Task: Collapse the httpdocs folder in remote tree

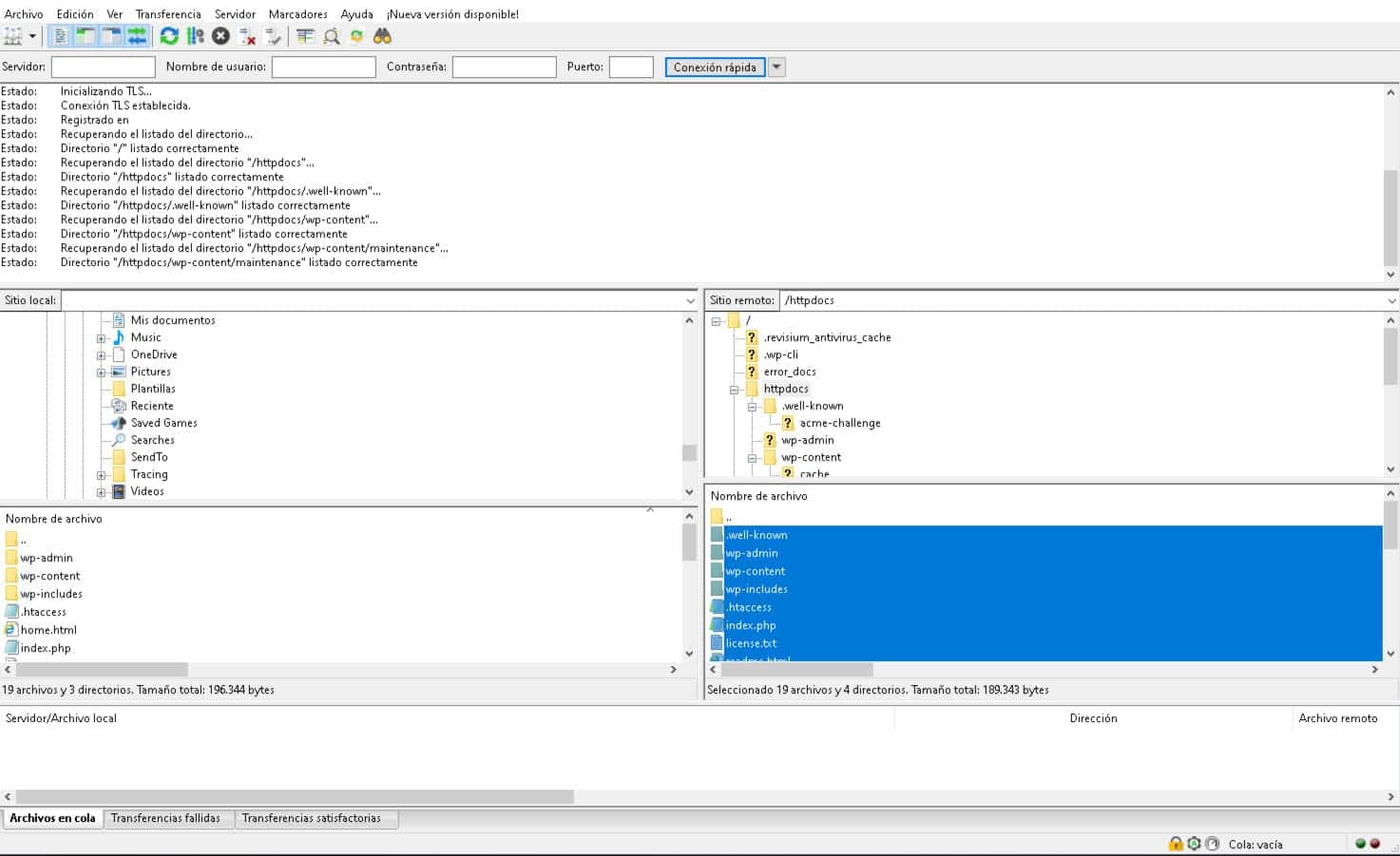Action: 734,390
